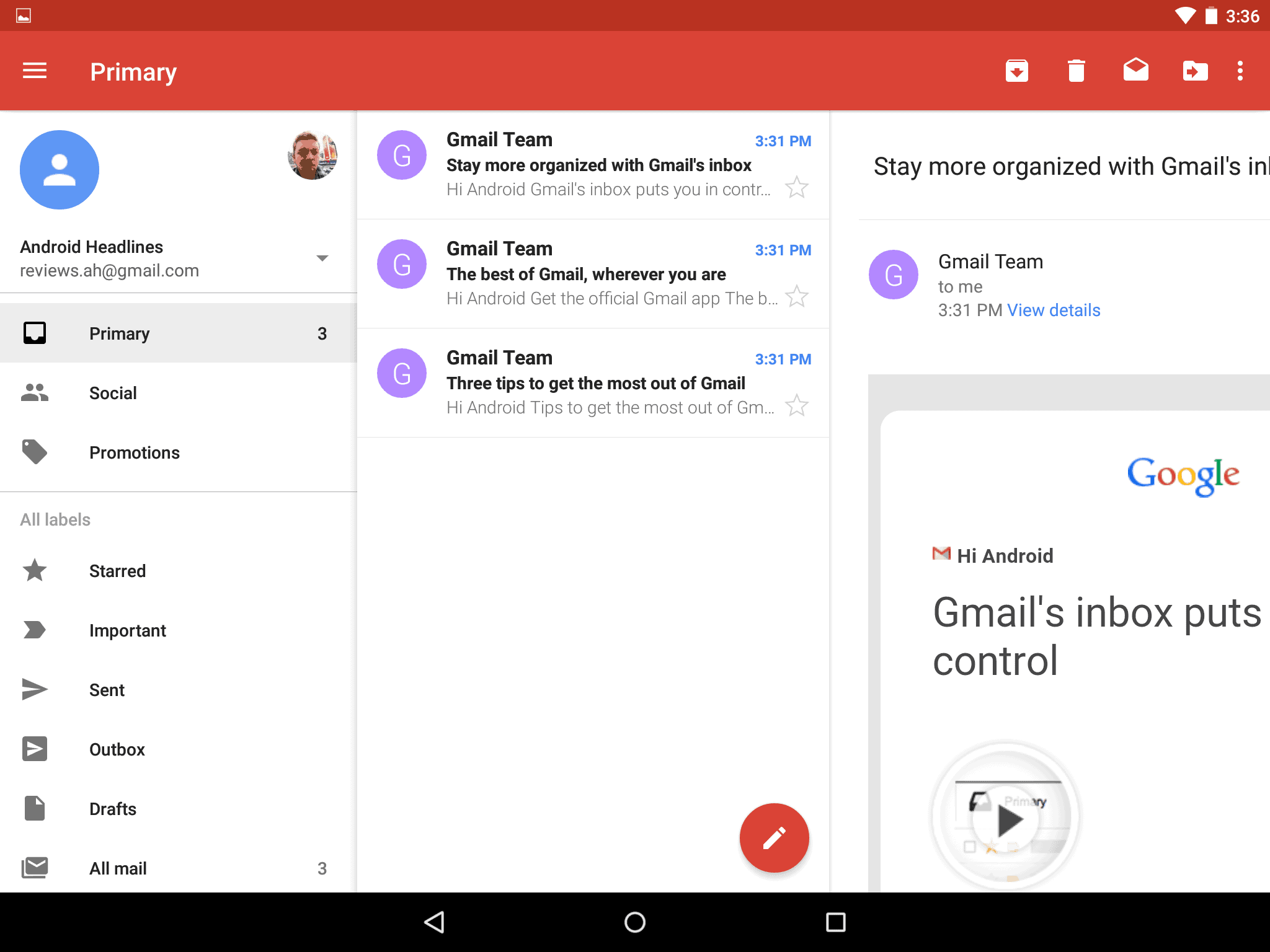Click the Drafts document icon

coord(35,808)
